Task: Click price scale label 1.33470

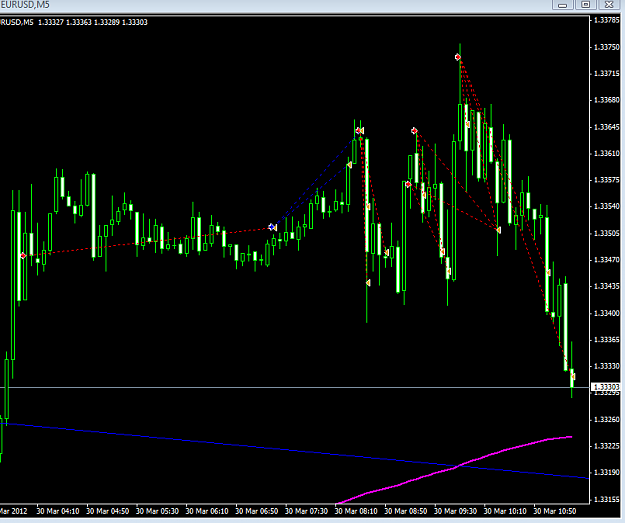Action: click(x=607, y=260)
